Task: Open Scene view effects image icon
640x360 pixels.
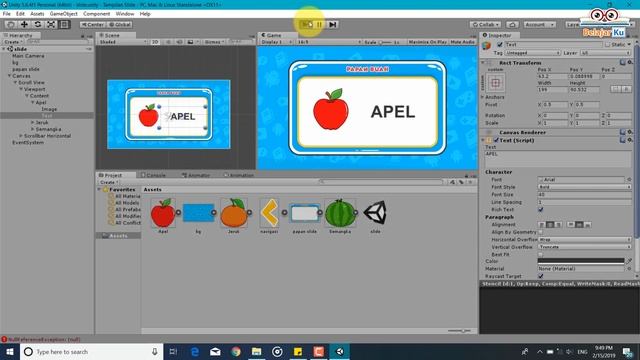Action: click(191, 42)
